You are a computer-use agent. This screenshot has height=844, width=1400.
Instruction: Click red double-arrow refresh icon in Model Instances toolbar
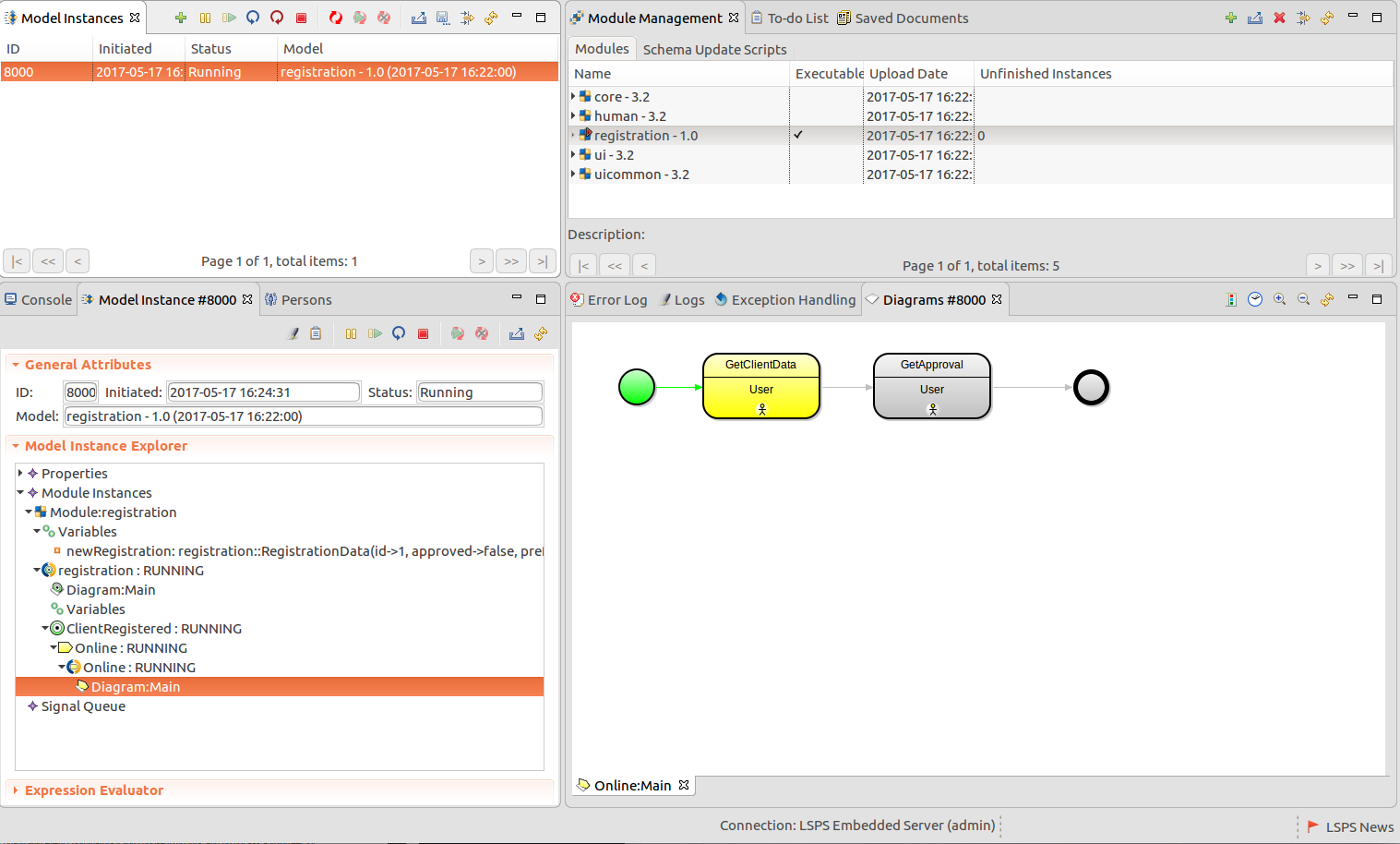[x=336, y=18]
